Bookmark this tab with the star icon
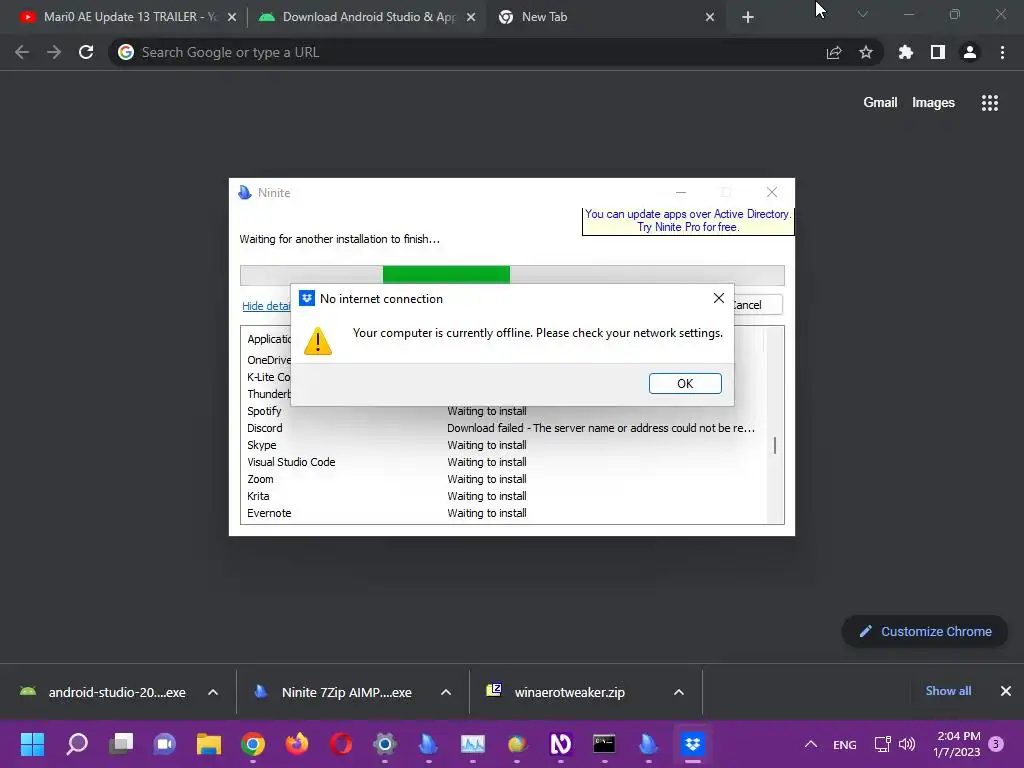 point(866,52)
